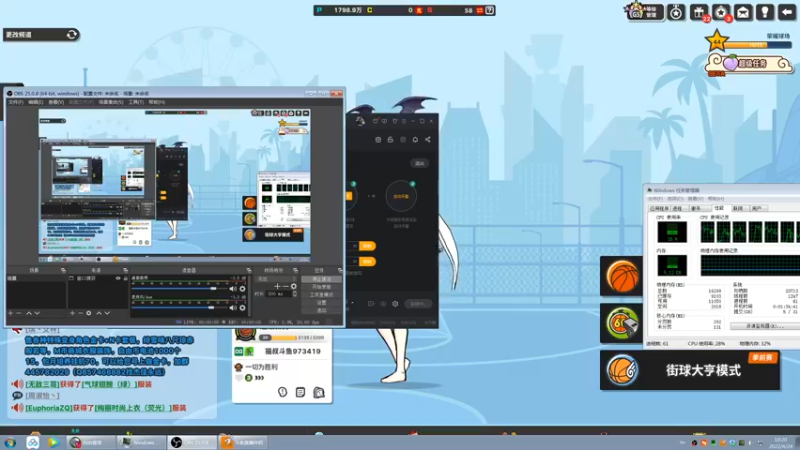This screenshot has height=450, width=800.
Task: Open the transition type dropdown in OBS
Action: [x=277, y=279]
